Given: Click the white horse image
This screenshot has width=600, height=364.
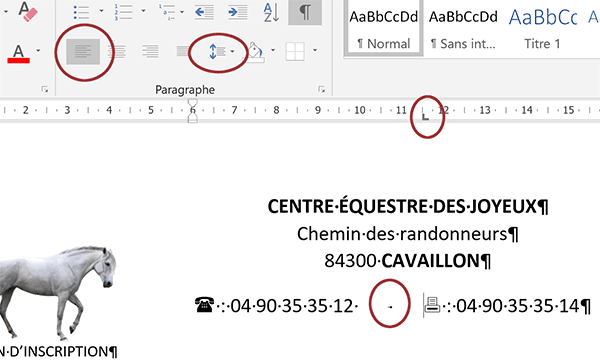Looking at the screenshot, I should (57, 293).
